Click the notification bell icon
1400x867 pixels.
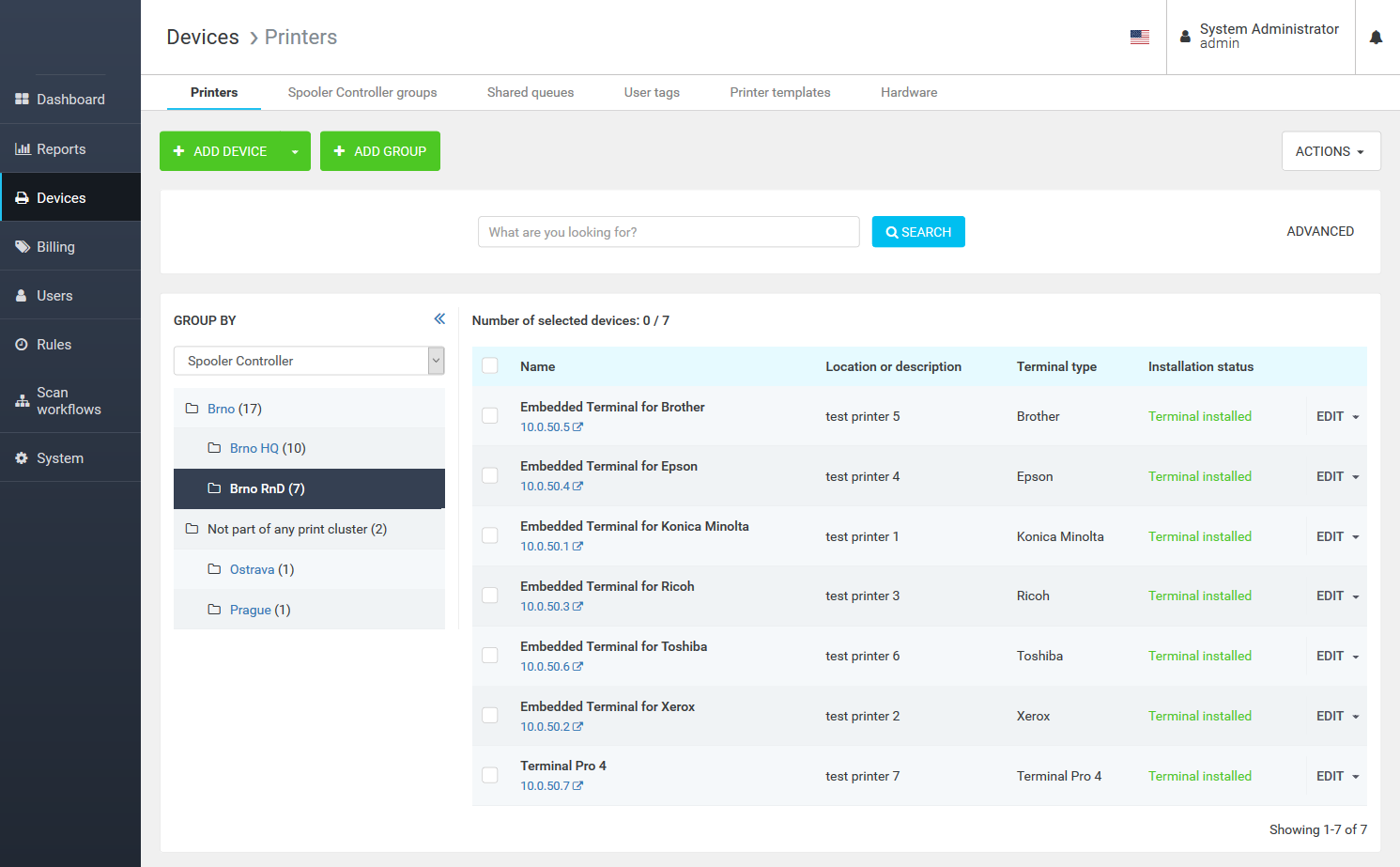[x=1376, y=37]
